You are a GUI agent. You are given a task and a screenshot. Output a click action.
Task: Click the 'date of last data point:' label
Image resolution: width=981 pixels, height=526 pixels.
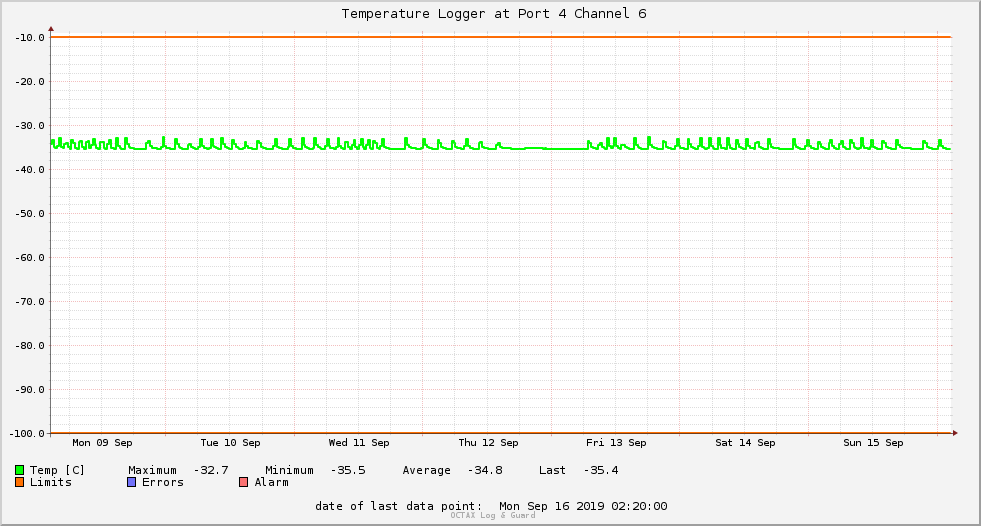[399, 506]
